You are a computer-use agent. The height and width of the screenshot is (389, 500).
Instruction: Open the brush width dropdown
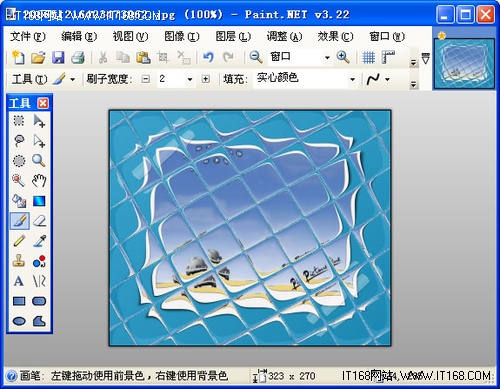[190, 79]
